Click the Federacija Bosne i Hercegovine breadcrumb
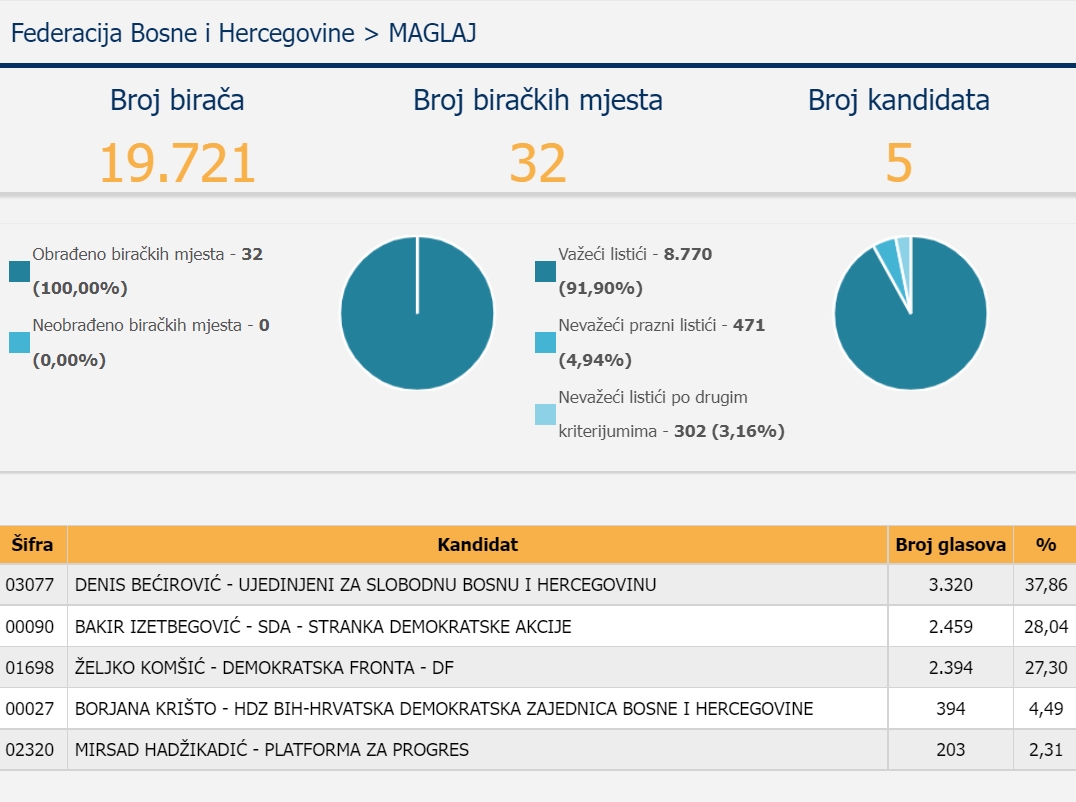1076x802 pixels. (182, 33)
